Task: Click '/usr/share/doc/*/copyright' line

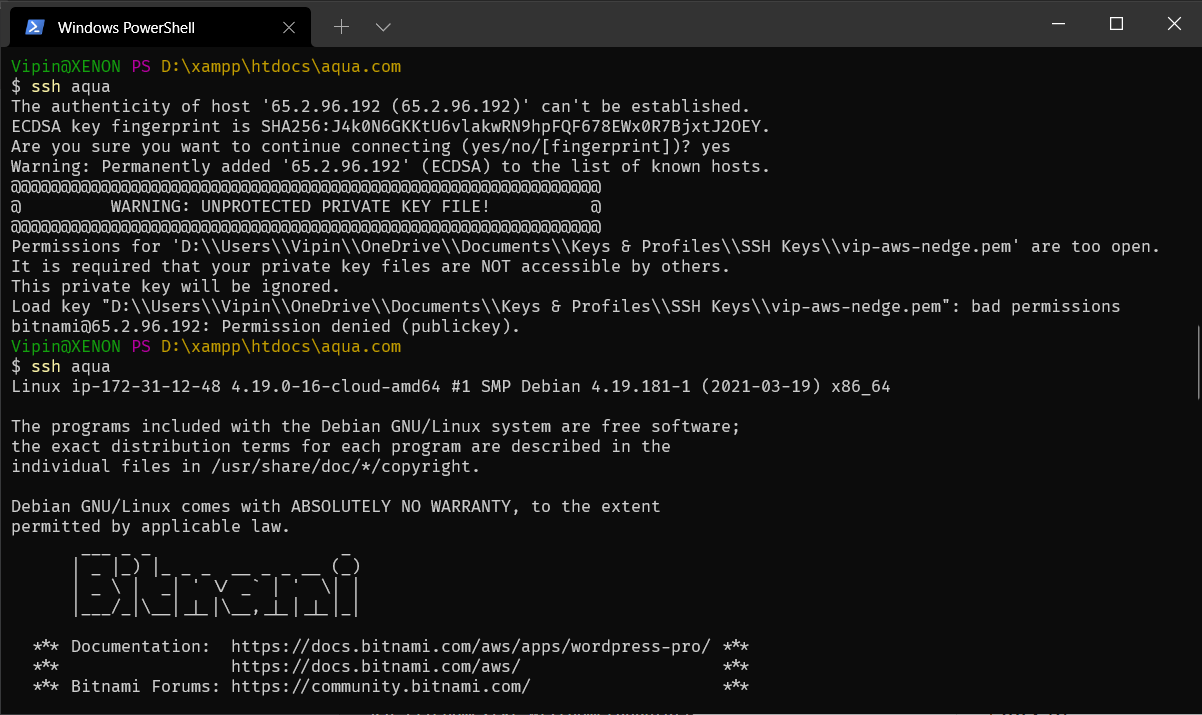Action: 246,467
